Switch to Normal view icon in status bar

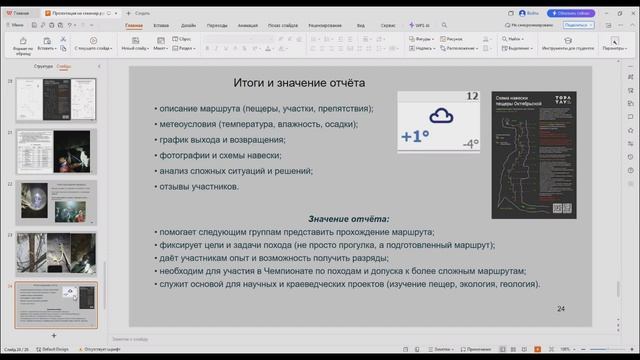(502, 349)
